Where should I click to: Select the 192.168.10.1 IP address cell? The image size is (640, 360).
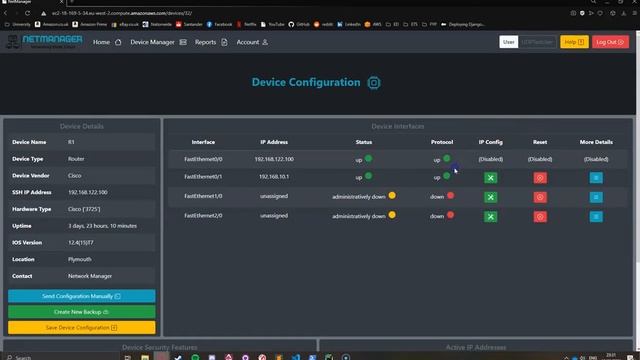click(274, 177)
